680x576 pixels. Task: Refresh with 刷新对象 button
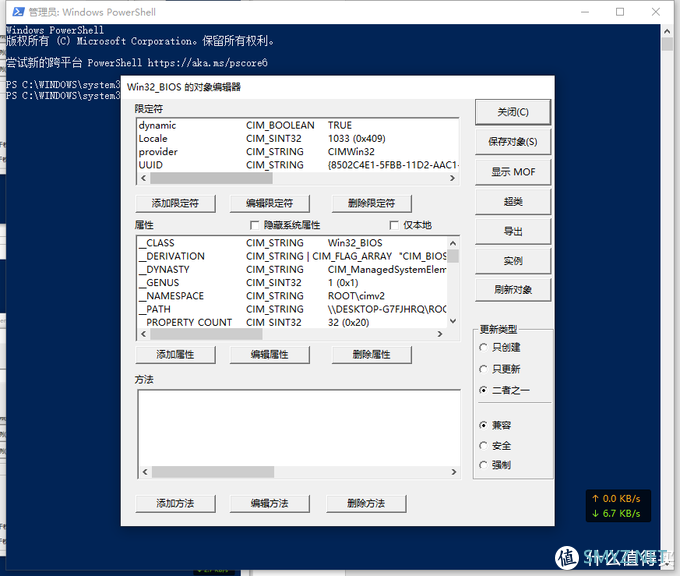tap(513, 290)
